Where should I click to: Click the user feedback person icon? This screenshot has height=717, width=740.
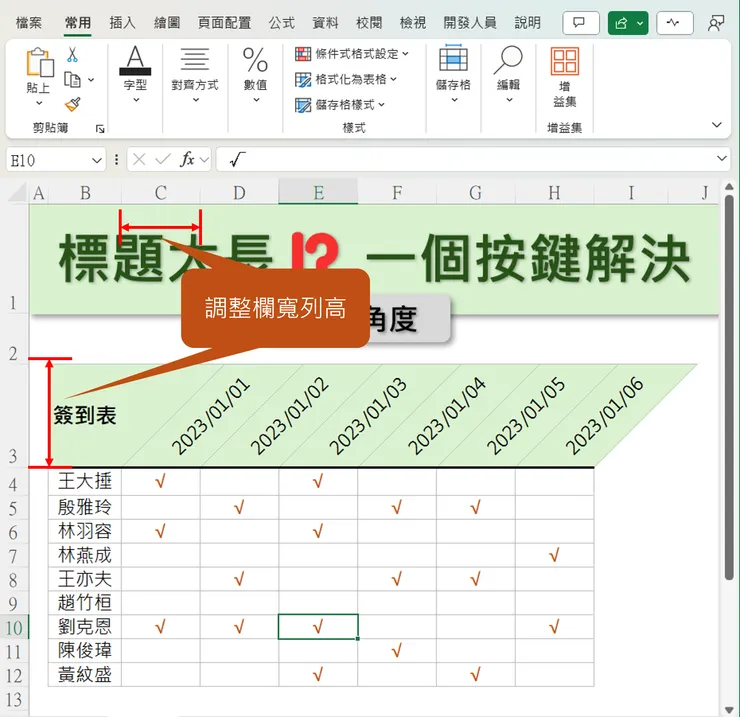[715, 23]
